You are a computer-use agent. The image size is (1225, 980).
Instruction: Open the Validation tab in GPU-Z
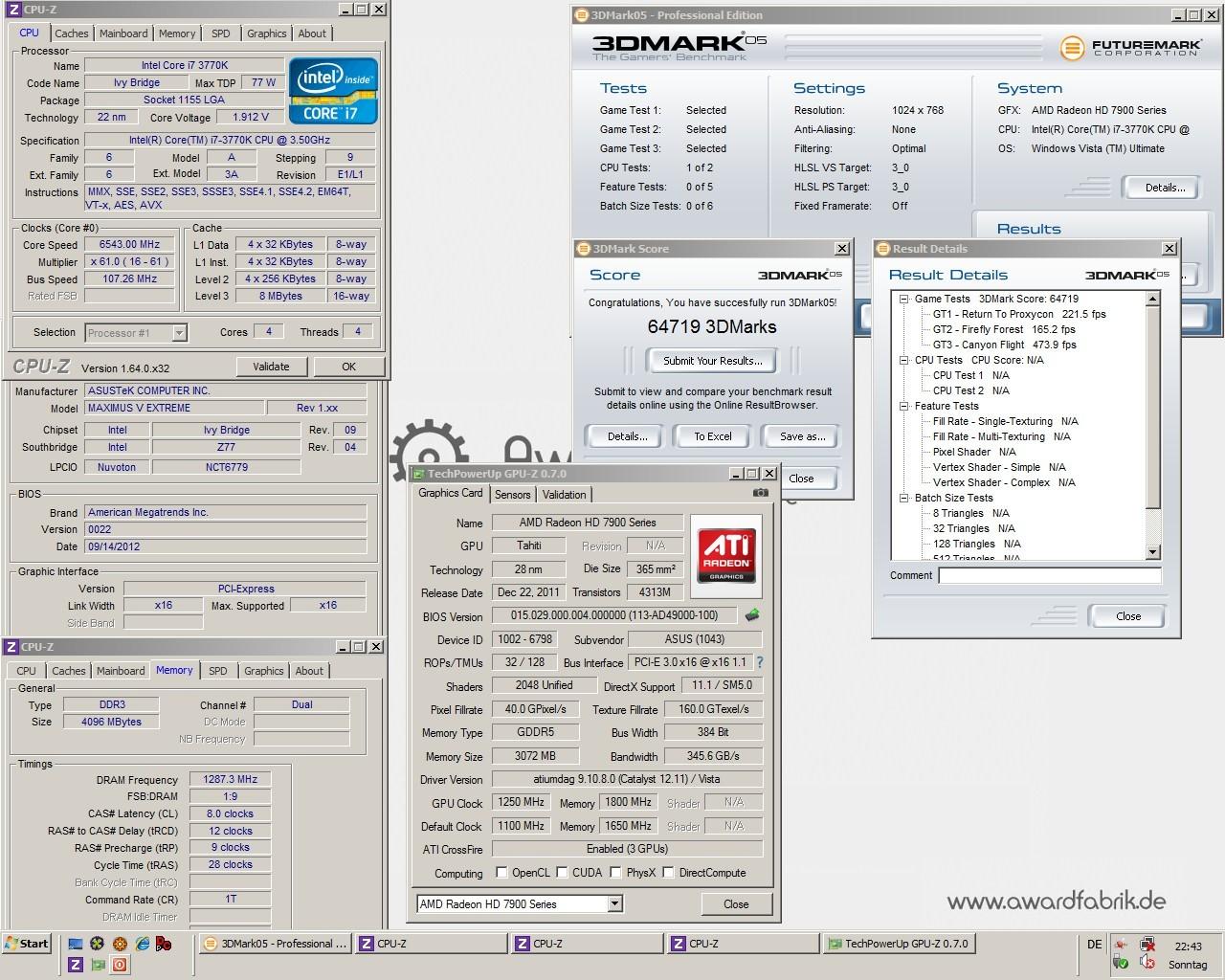[x=564, y=495]
